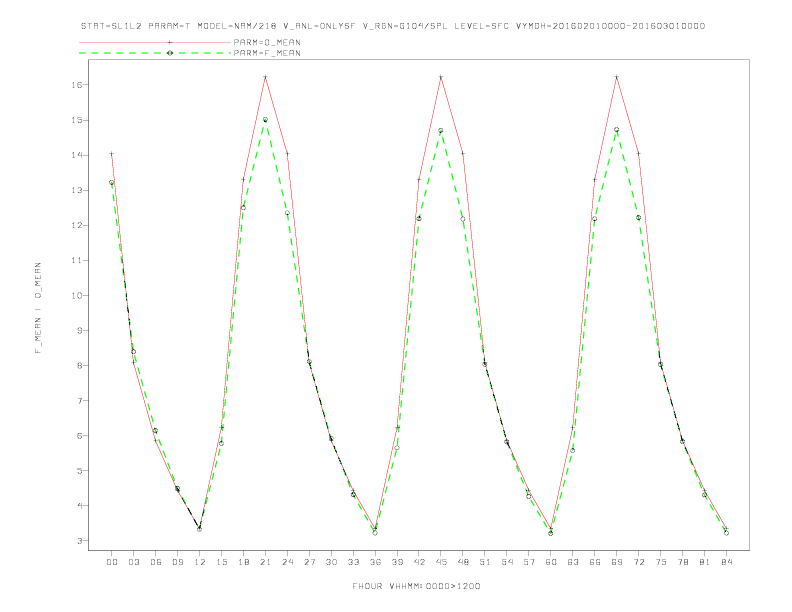Click x-axis tick label 36

click(x=375, y=562)
